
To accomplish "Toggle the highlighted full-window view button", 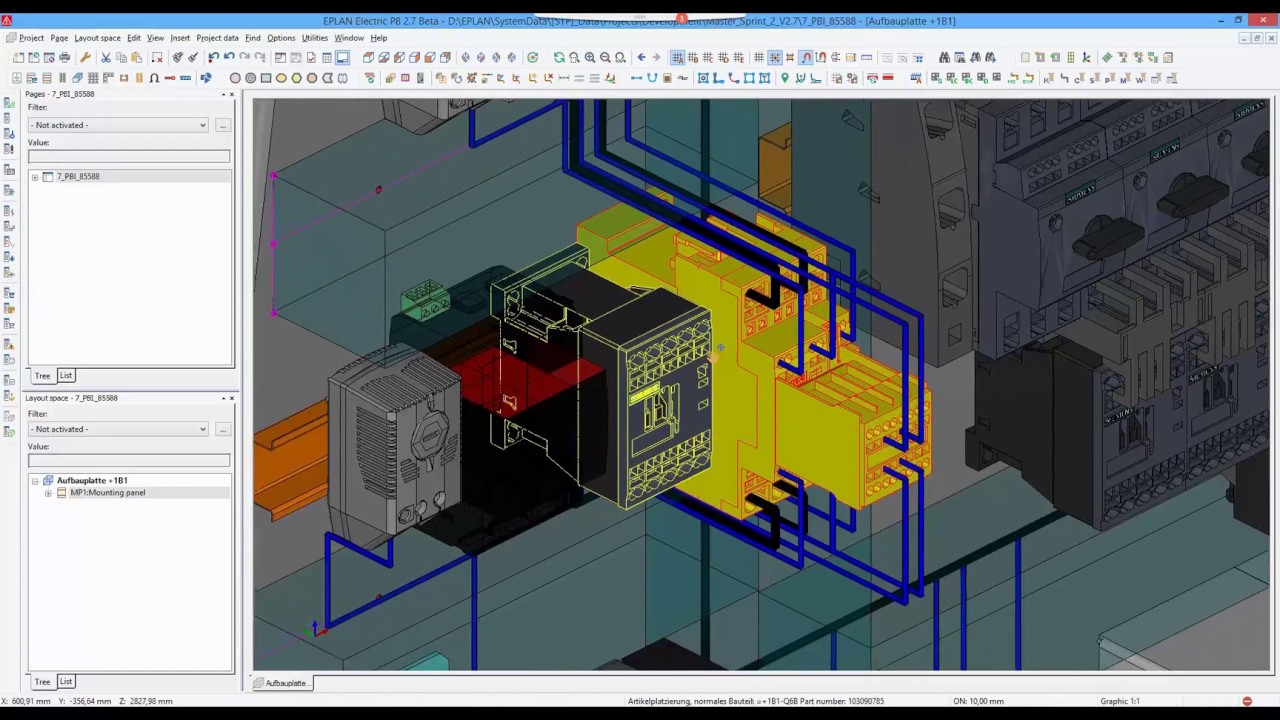I will 342,58.
